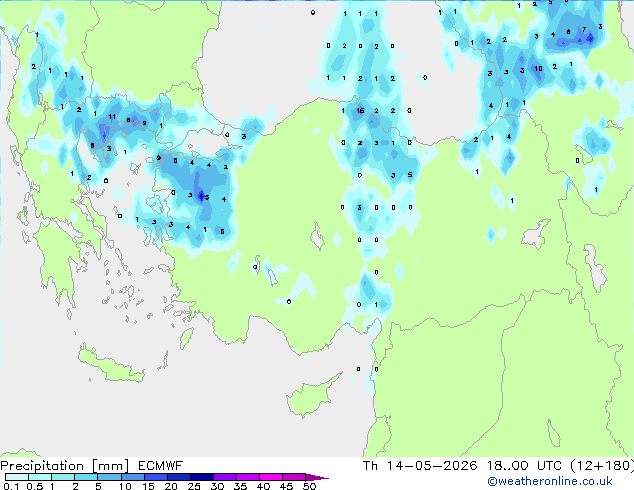This screenshot has height=490, width=634.
Task: Click the map precipitation value '7'
Action: [584, 30]
